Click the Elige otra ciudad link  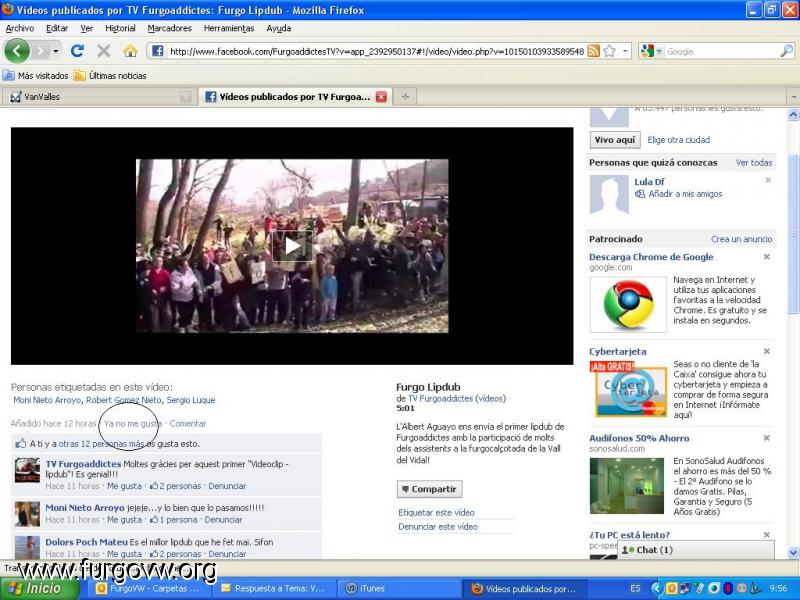click(679, 140)
